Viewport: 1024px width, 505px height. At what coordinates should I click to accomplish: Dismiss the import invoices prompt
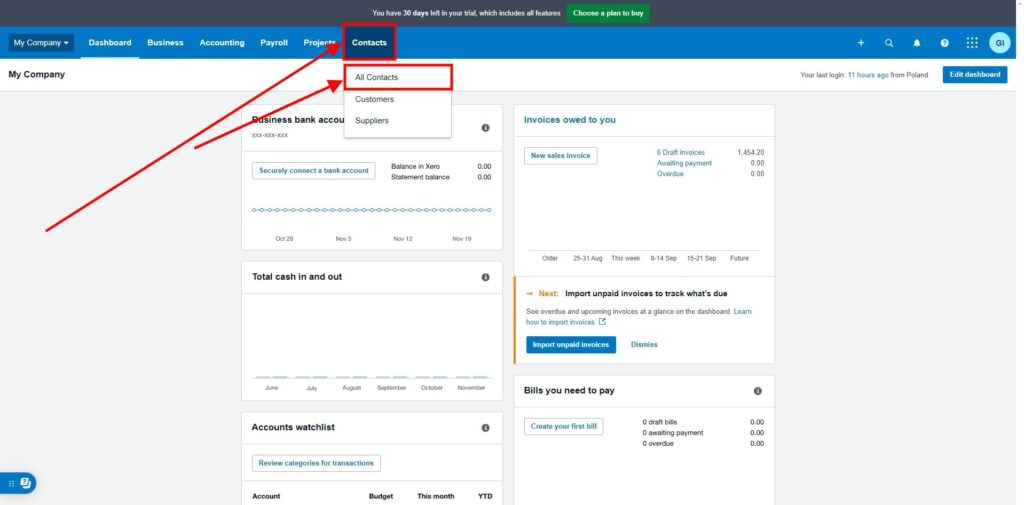(x=644, y=344)
